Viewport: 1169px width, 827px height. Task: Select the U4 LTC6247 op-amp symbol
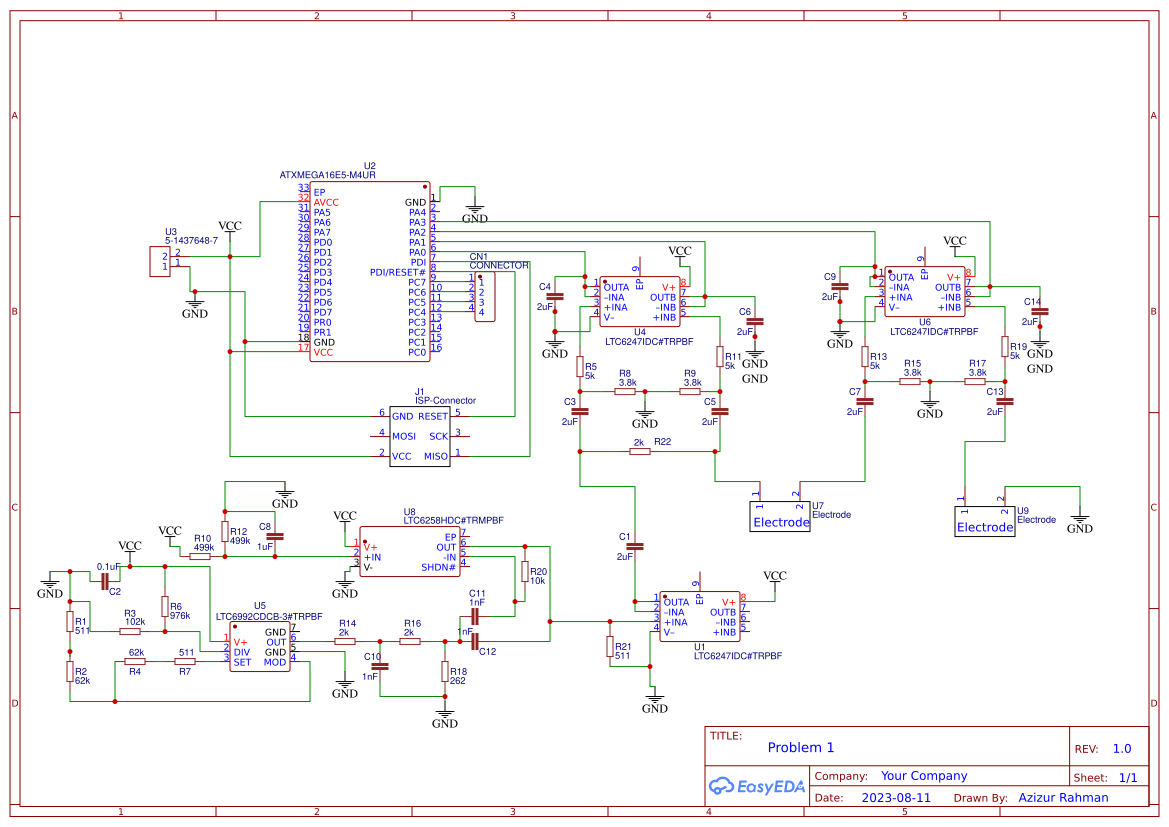640,300
